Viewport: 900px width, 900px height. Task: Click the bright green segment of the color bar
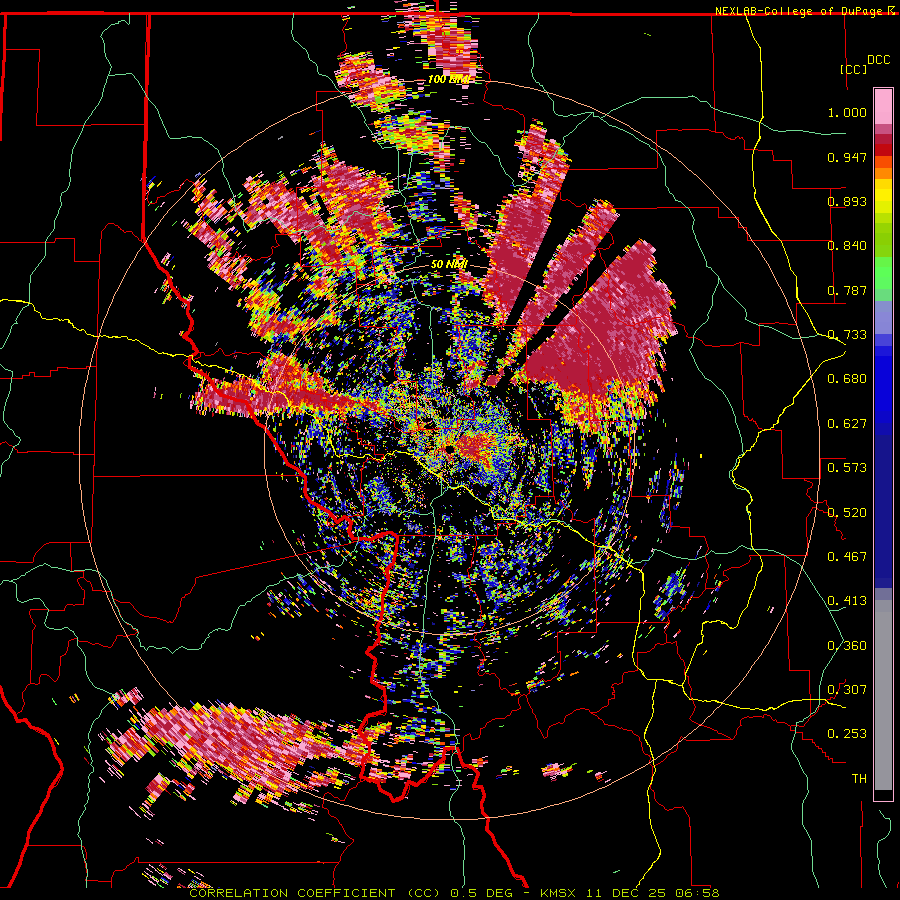(x=883, y=273)
